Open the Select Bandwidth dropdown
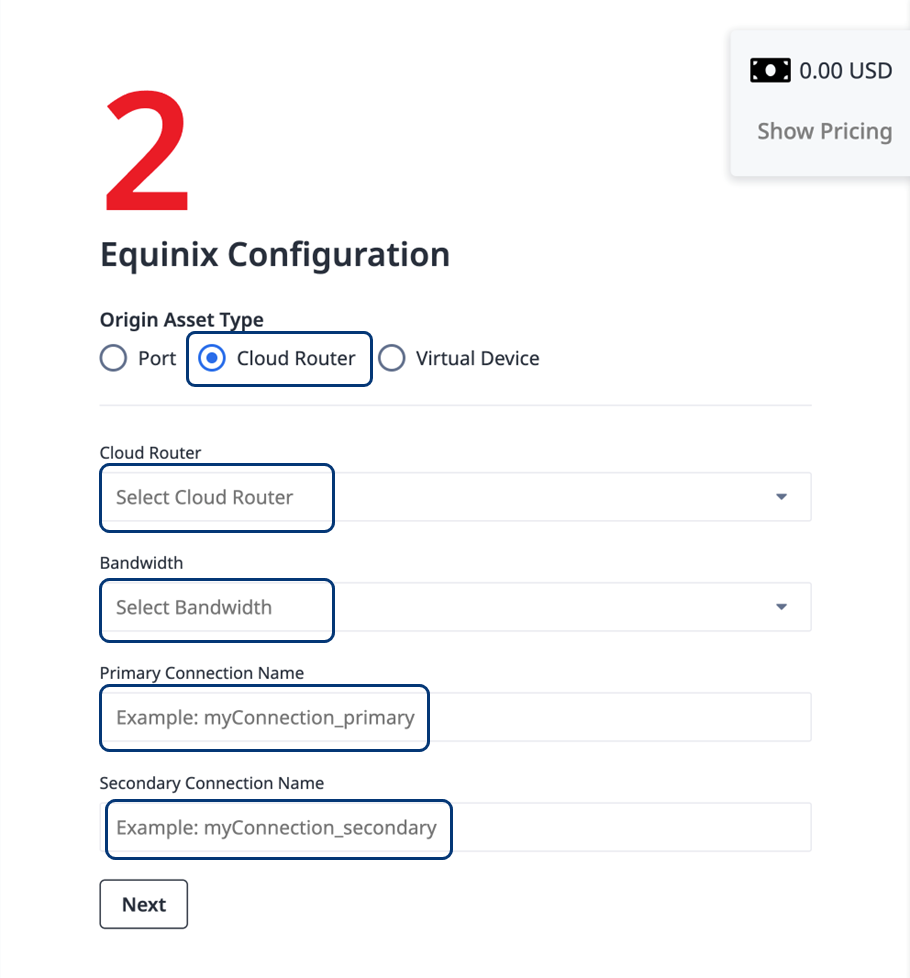 tap(455, 607)
